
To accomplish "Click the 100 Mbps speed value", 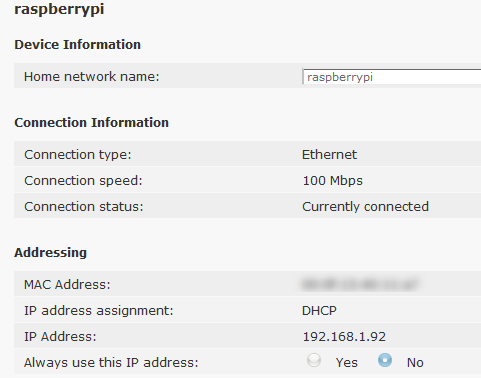I will pos(332,180).
